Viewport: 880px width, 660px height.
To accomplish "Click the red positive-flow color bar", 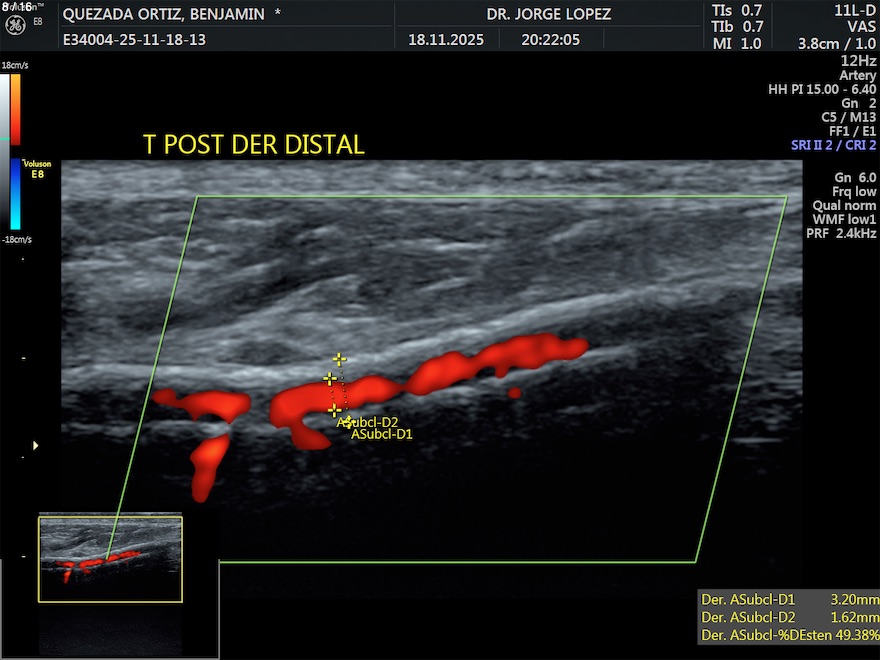I will pyautogui.click(x=15, y=110).
